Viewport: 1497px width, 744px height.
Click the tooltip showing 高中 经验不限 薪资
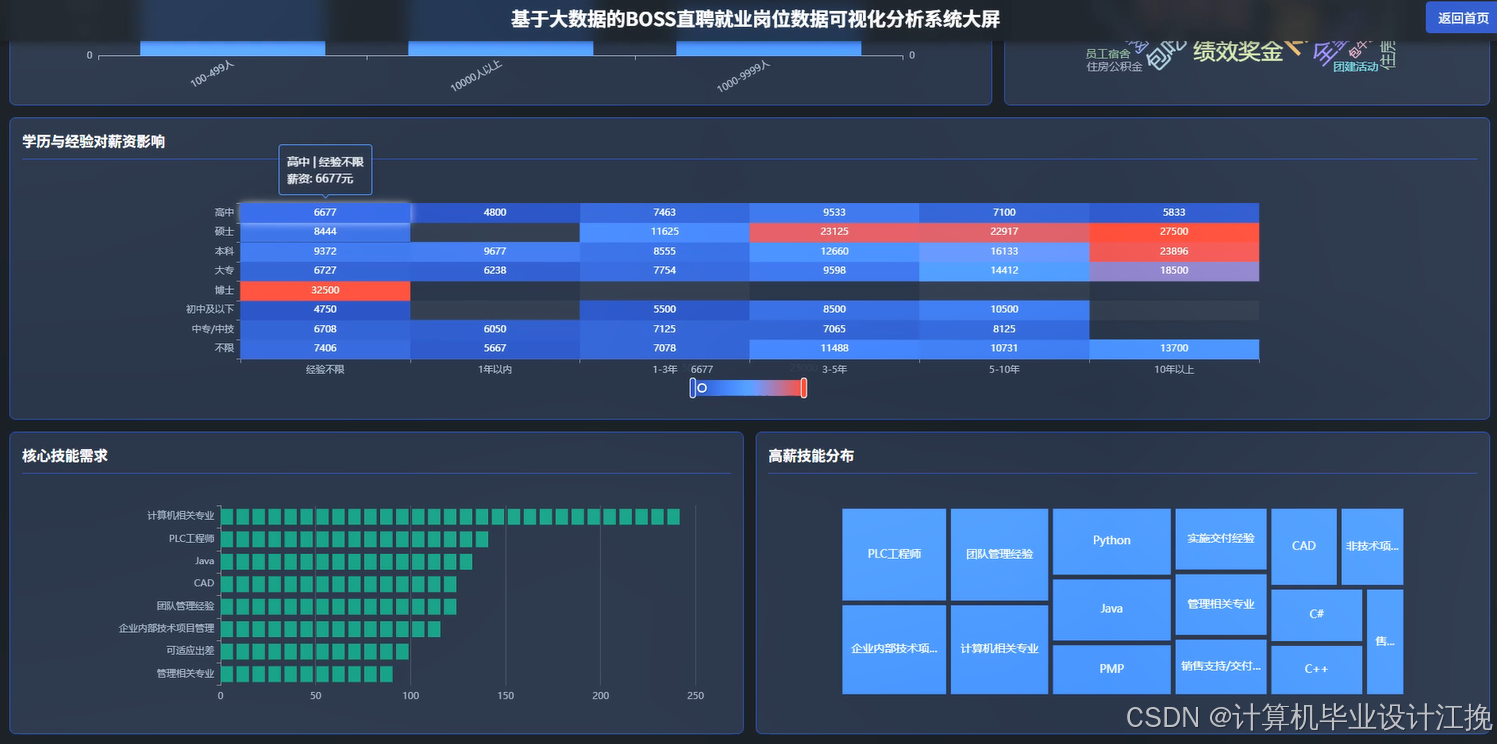pyautogui.click(x=324, y=170)
